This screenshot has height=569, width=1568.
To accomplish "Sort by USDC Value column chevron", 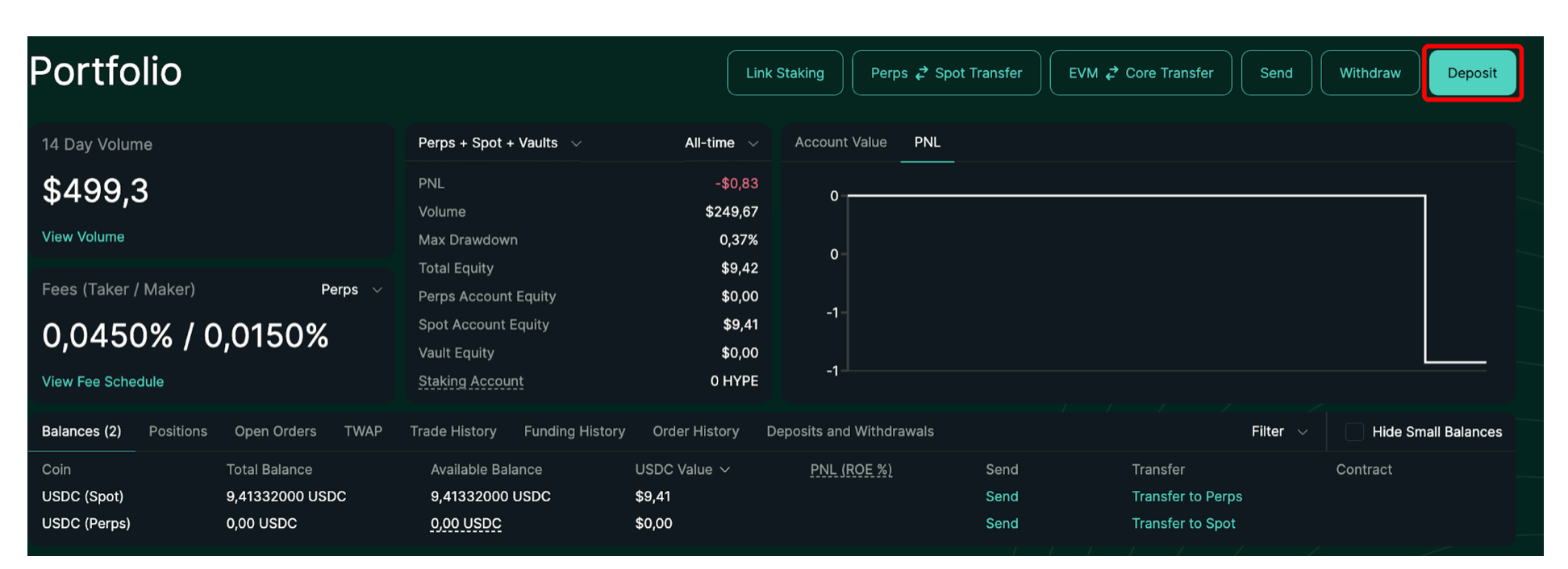I will click(x=724, y=470).
